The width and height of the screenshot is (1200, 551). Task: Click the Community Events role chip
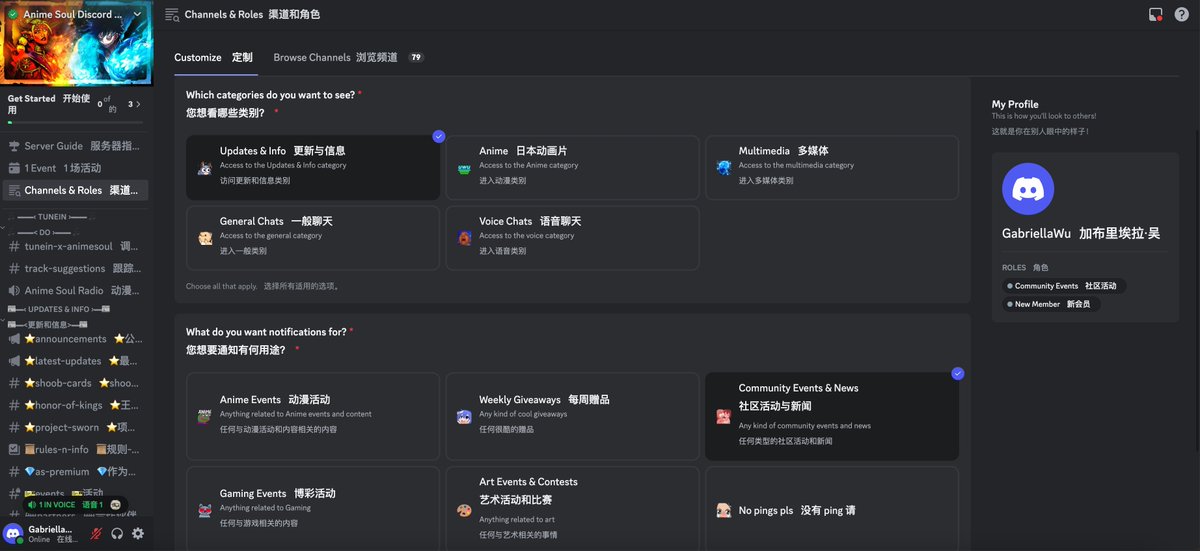[1064, 286]
